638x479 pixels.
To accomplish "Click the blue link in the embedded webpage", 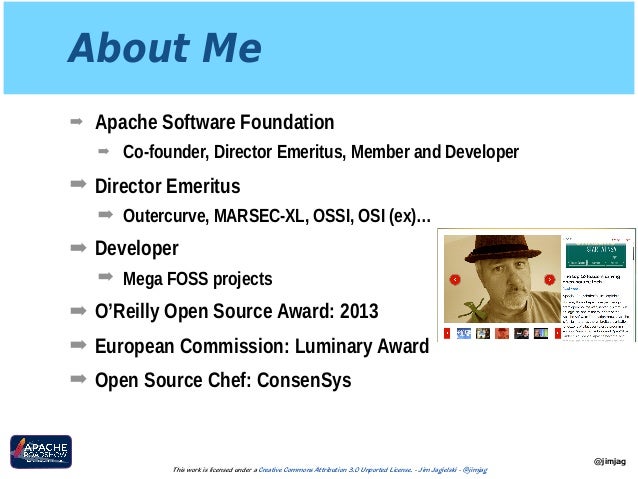I will 571,289.
